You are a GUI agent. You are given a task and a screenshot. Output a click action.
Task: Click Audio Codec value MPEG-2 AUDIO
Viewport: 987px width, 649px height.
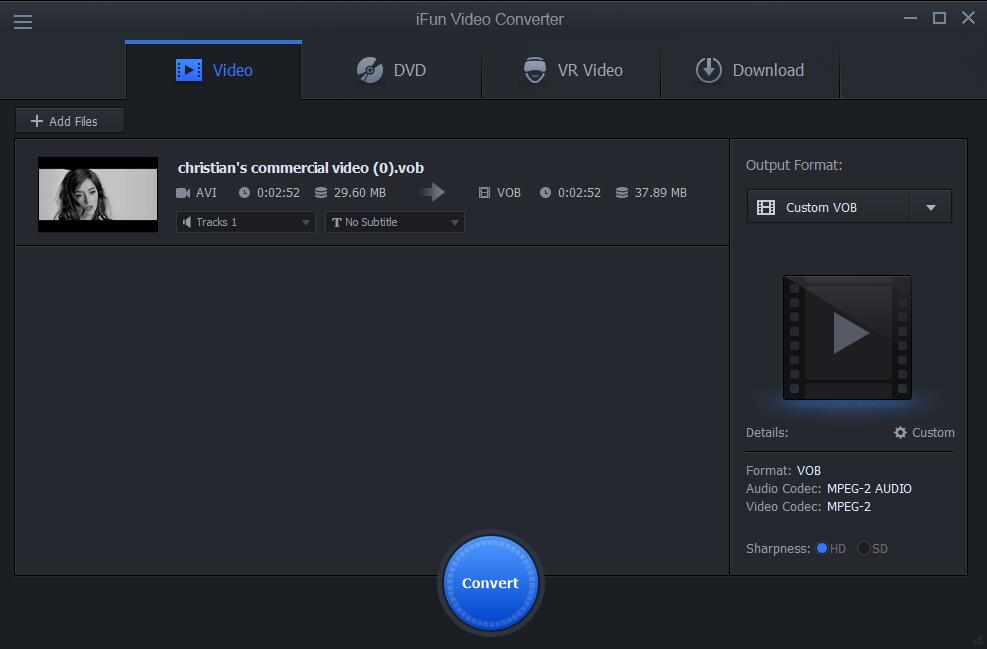click(869, 488)
